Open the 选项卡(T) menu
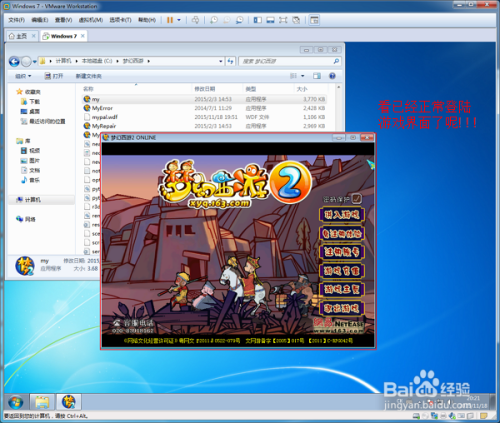The width and height of the screenshot is (500, 423). click(x=120, y=20)
